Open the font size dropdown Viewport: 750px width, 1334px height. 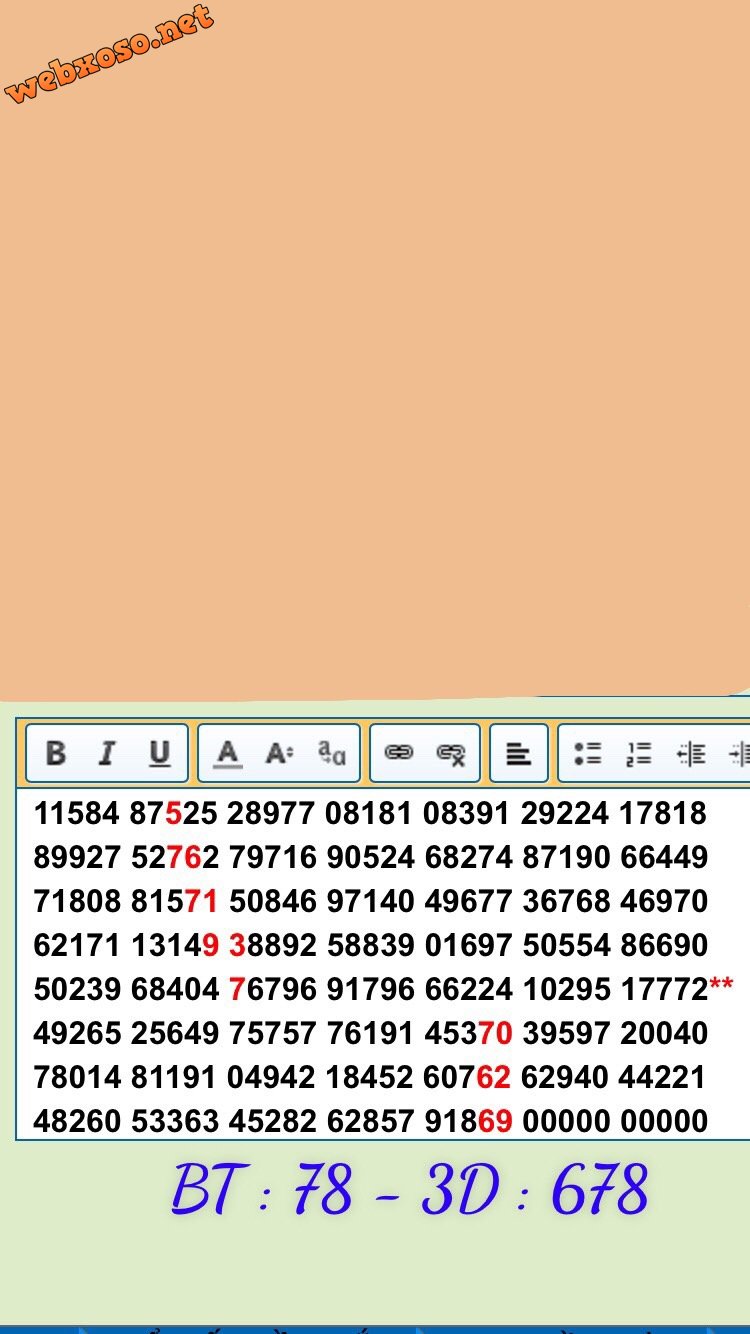[x=279, y=753]
